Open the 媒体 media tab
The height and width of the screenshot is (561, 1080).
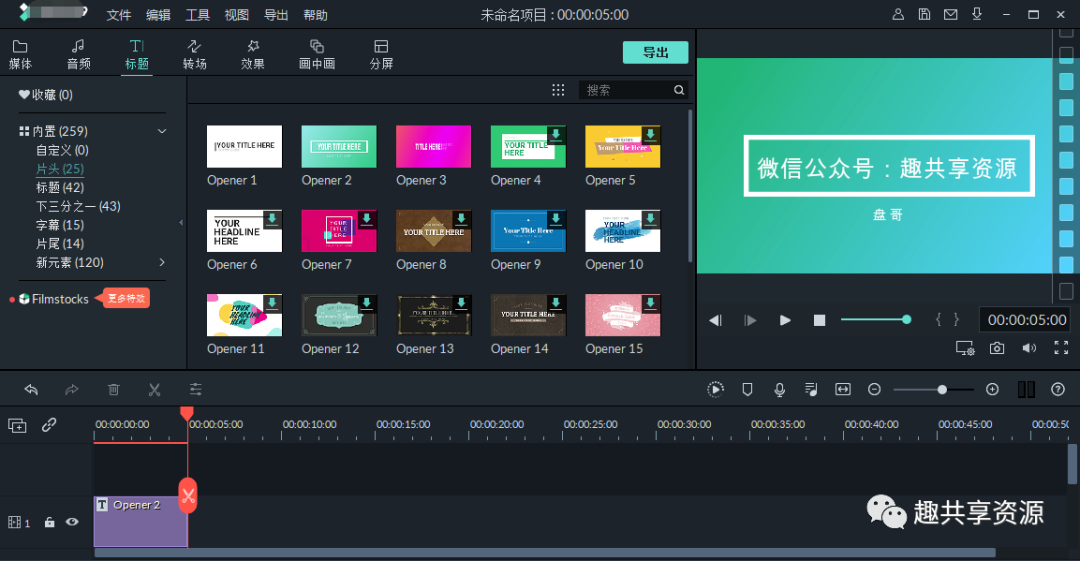(x=20, y=54)
